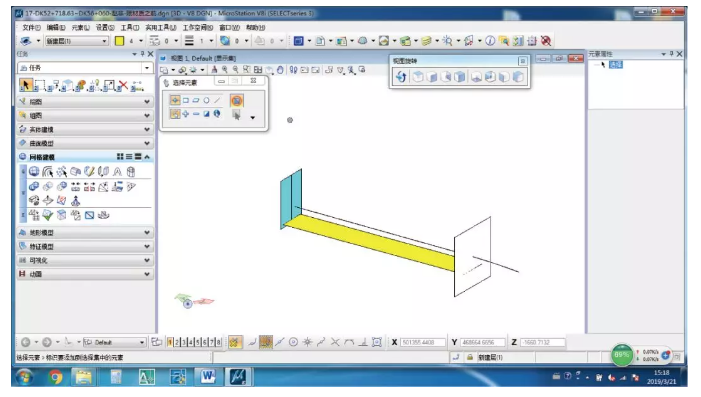Click the info circle icon in the top toolbar
701x397 pixels.
[490, 41]
